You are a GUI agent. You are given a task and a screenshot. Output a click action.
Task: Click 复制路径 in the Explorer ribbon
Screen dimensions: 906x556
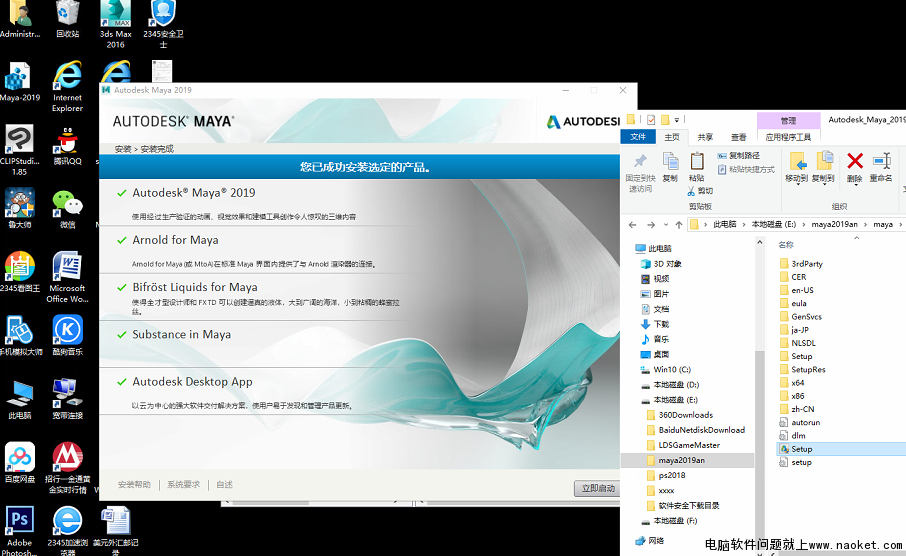pos(739,155)
